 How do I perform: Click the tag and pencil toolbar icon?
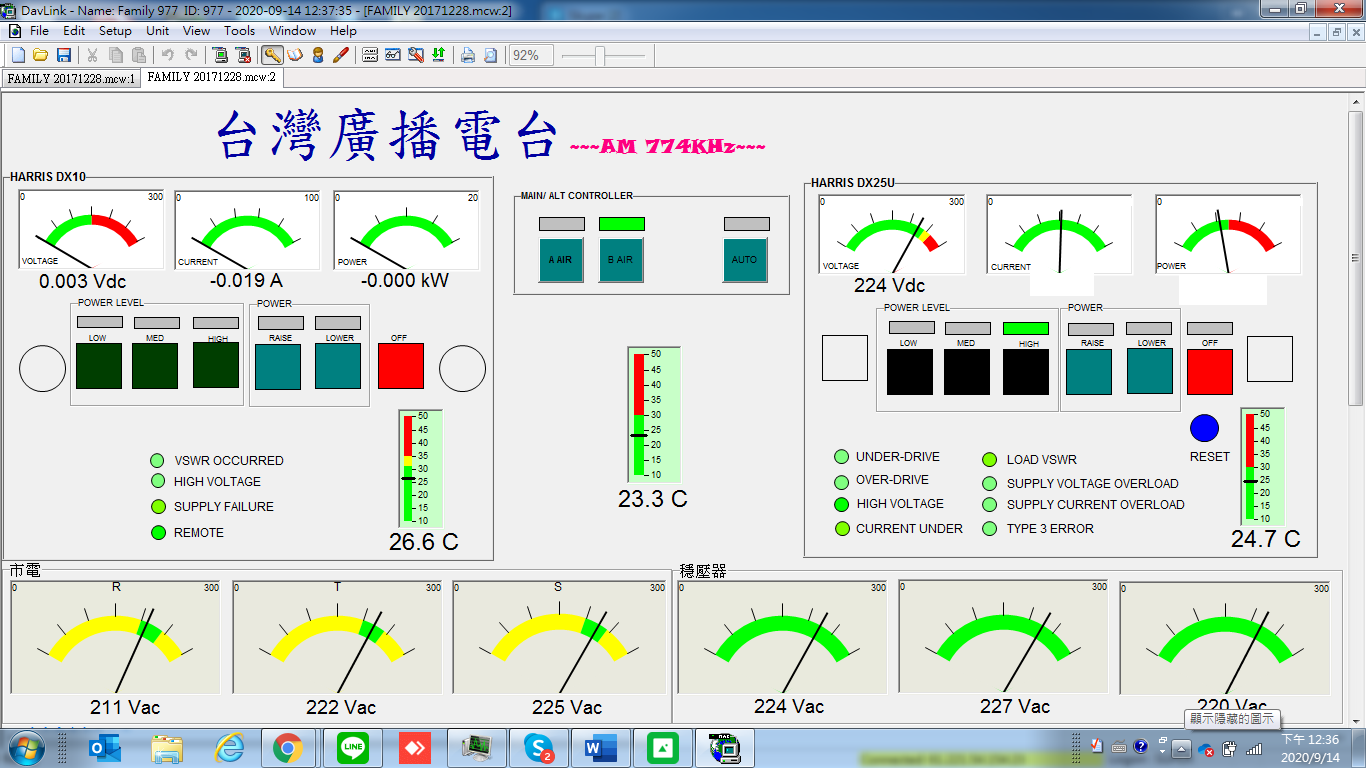pyautogui.click(x=416, y=55)
